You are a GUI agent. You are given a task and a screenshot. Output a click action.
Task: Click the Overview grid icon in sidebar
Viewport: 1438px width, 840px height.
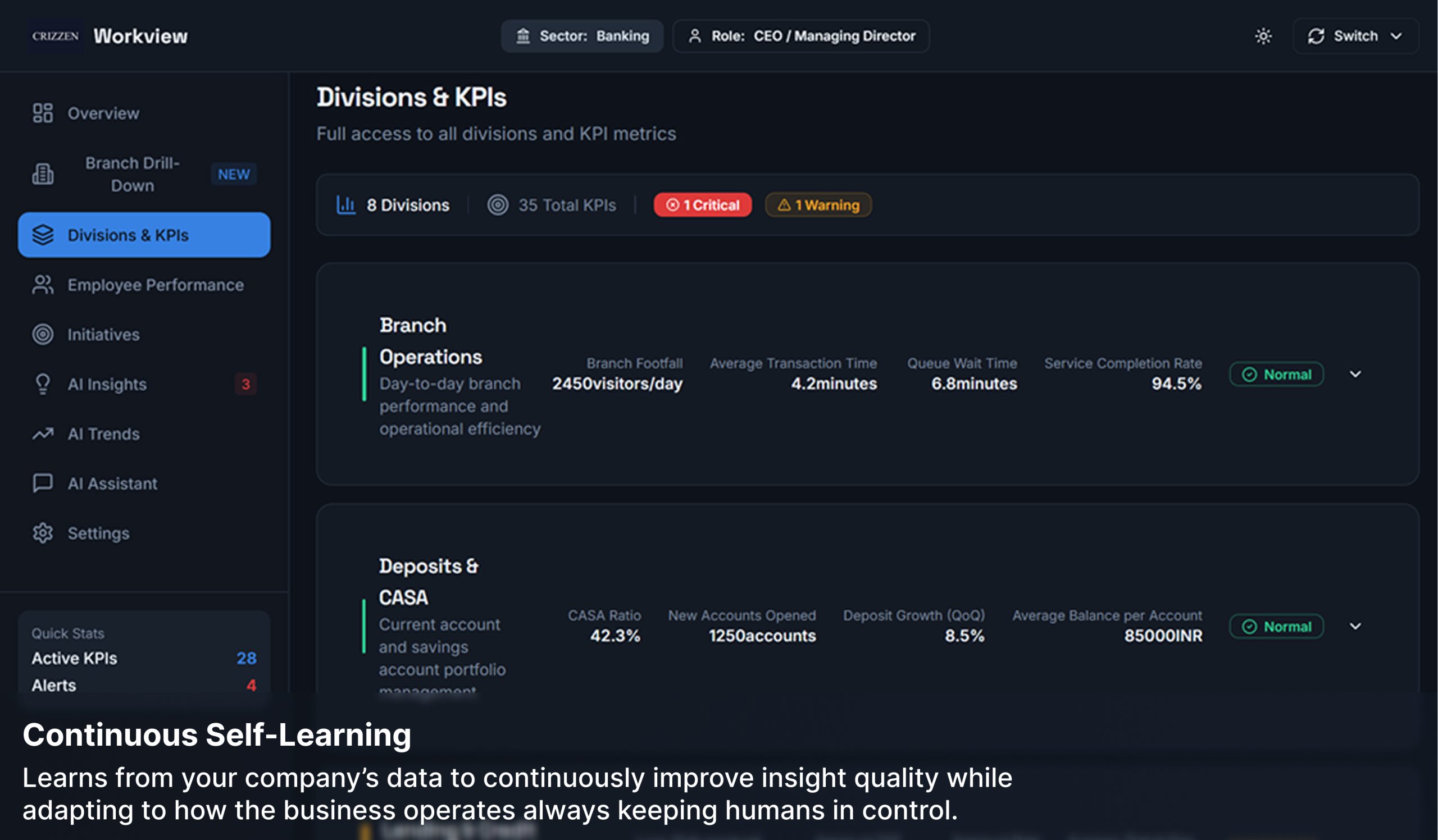pyautogui.click(x=43, y=113)
